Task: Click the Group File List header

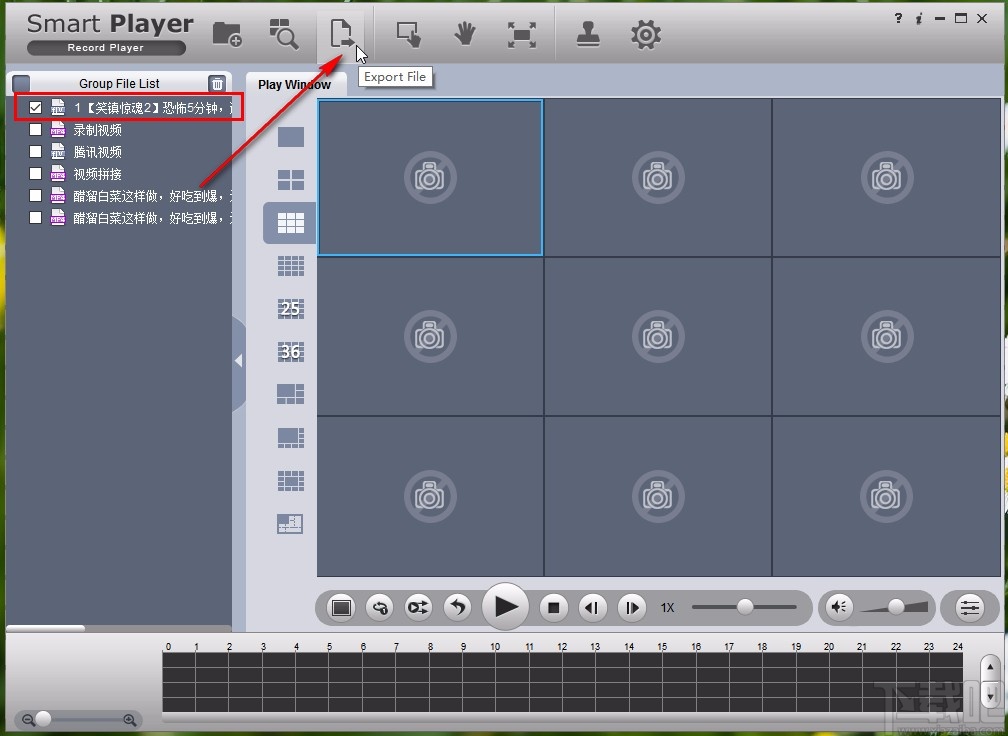Action: click(120, 84)
